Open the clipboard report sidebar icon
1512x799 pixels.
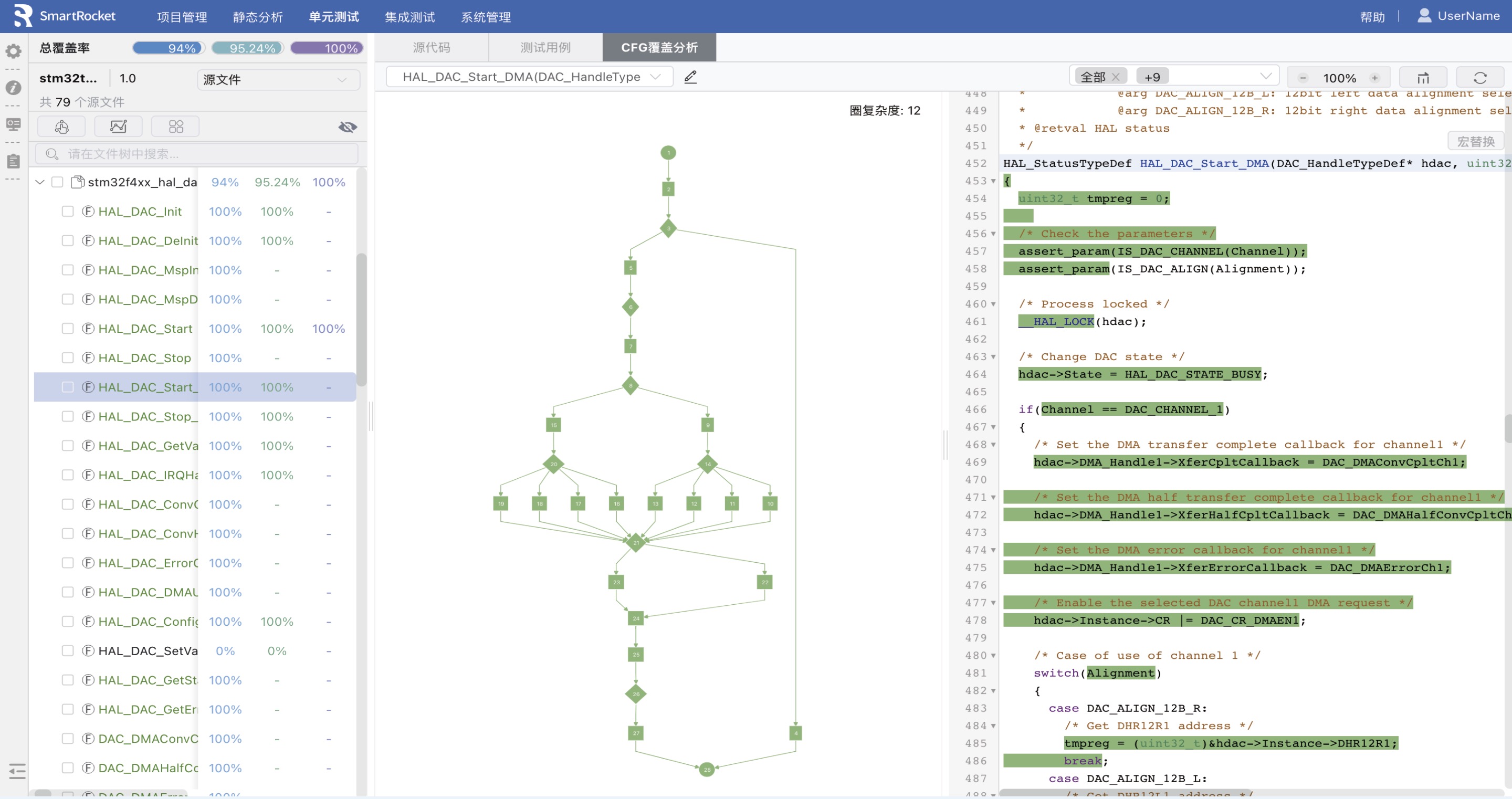click(x=14, y=161)
